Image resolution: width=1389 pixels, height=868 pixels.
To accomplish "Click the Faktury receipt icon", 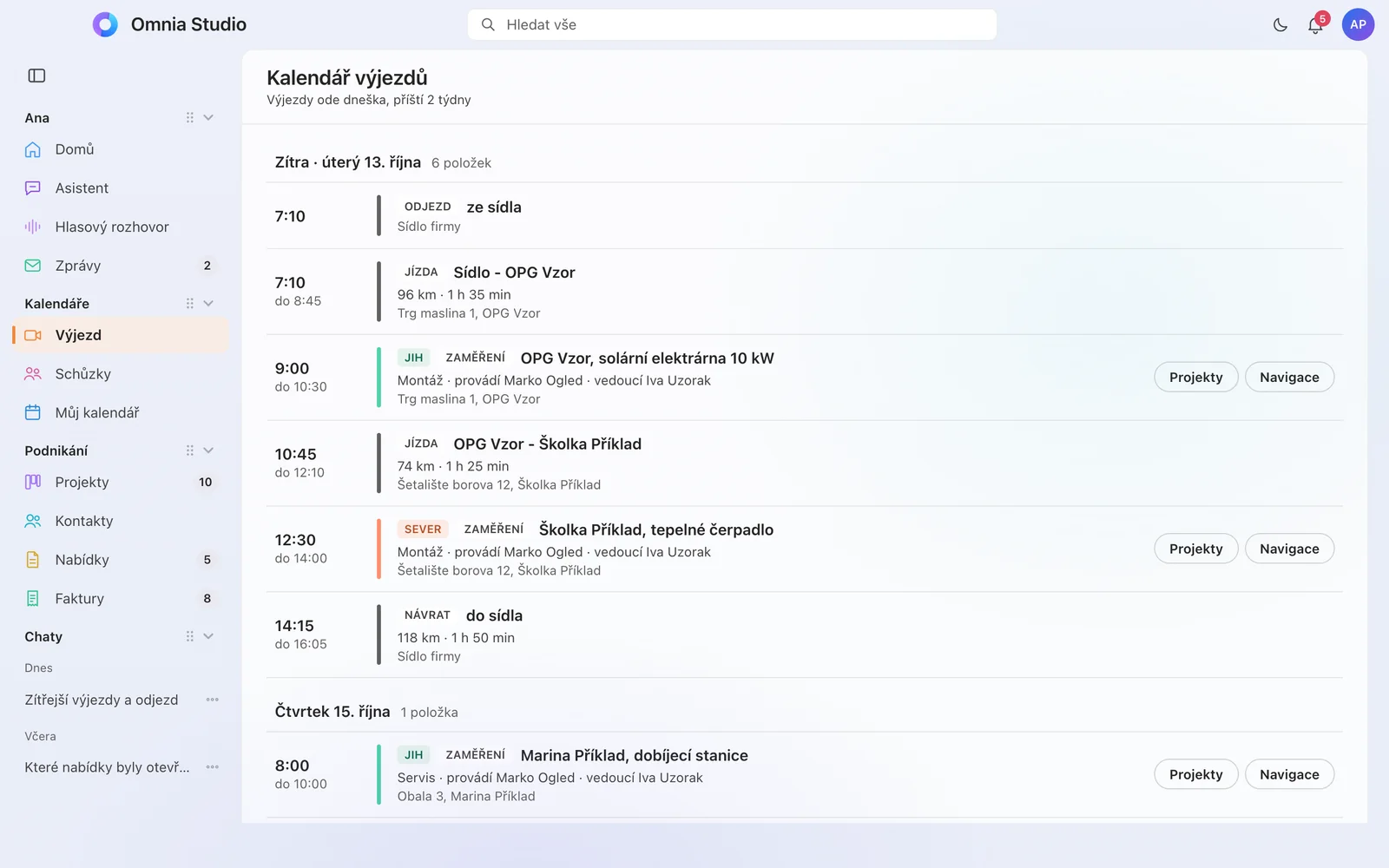I will click(33, 598).
